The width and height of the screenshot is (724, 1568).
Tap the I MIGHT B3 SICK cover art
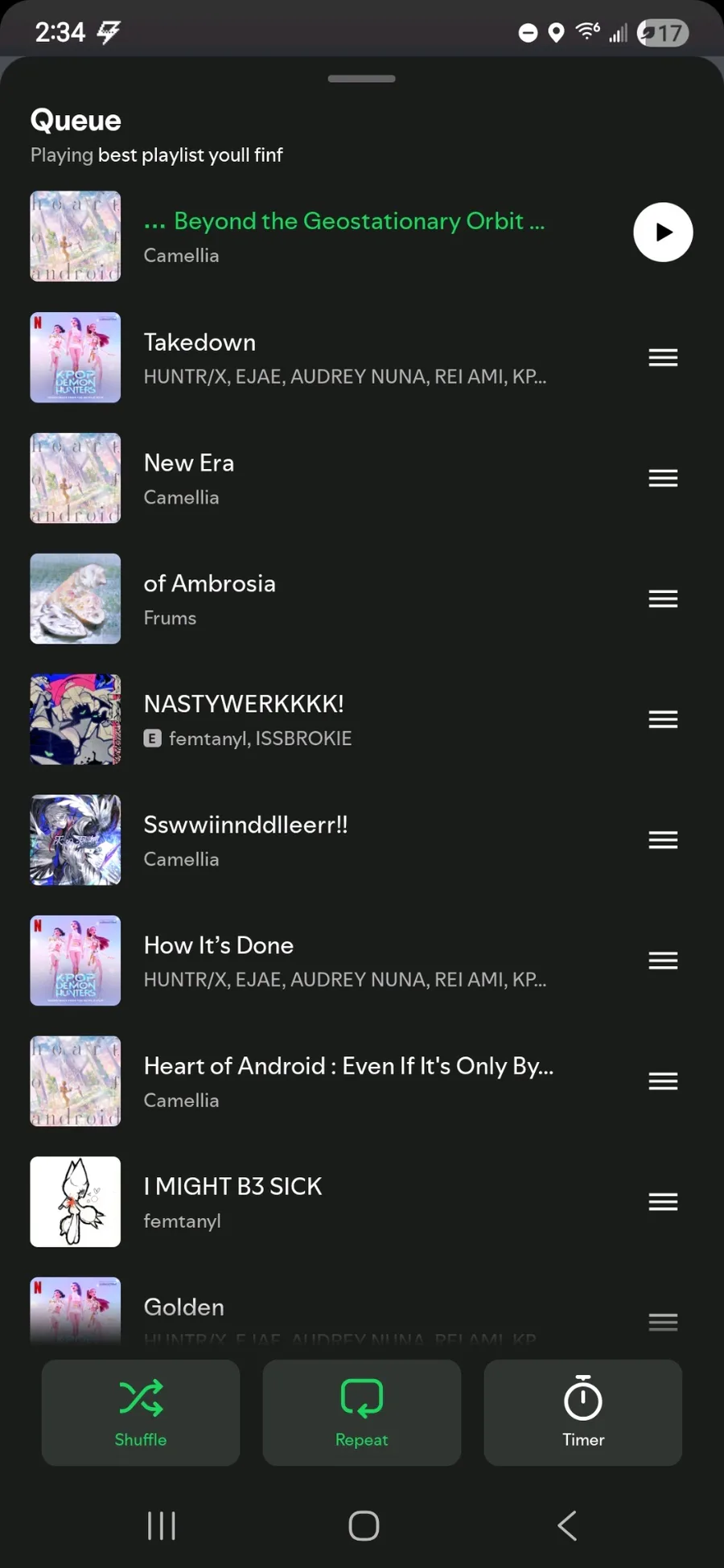click(76, 1202)
